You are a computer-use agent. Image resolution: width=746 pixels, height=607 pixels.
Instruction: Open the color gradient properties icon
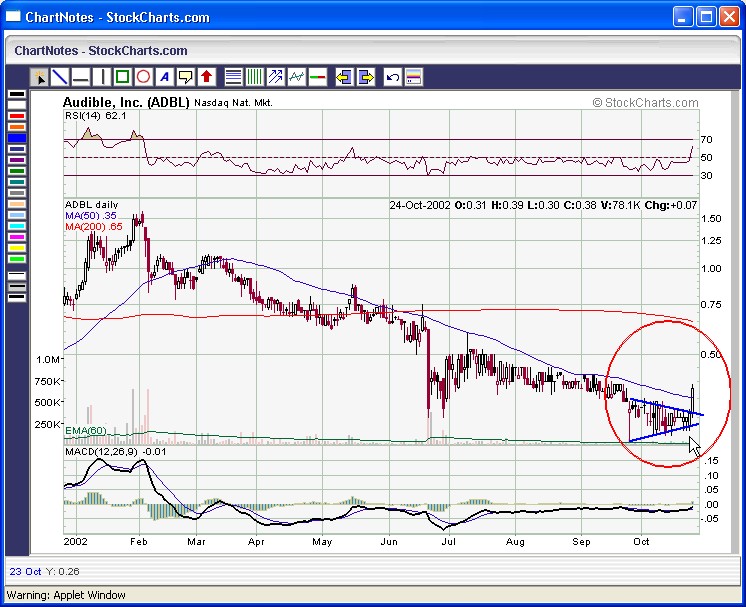(x=413, y=77)
